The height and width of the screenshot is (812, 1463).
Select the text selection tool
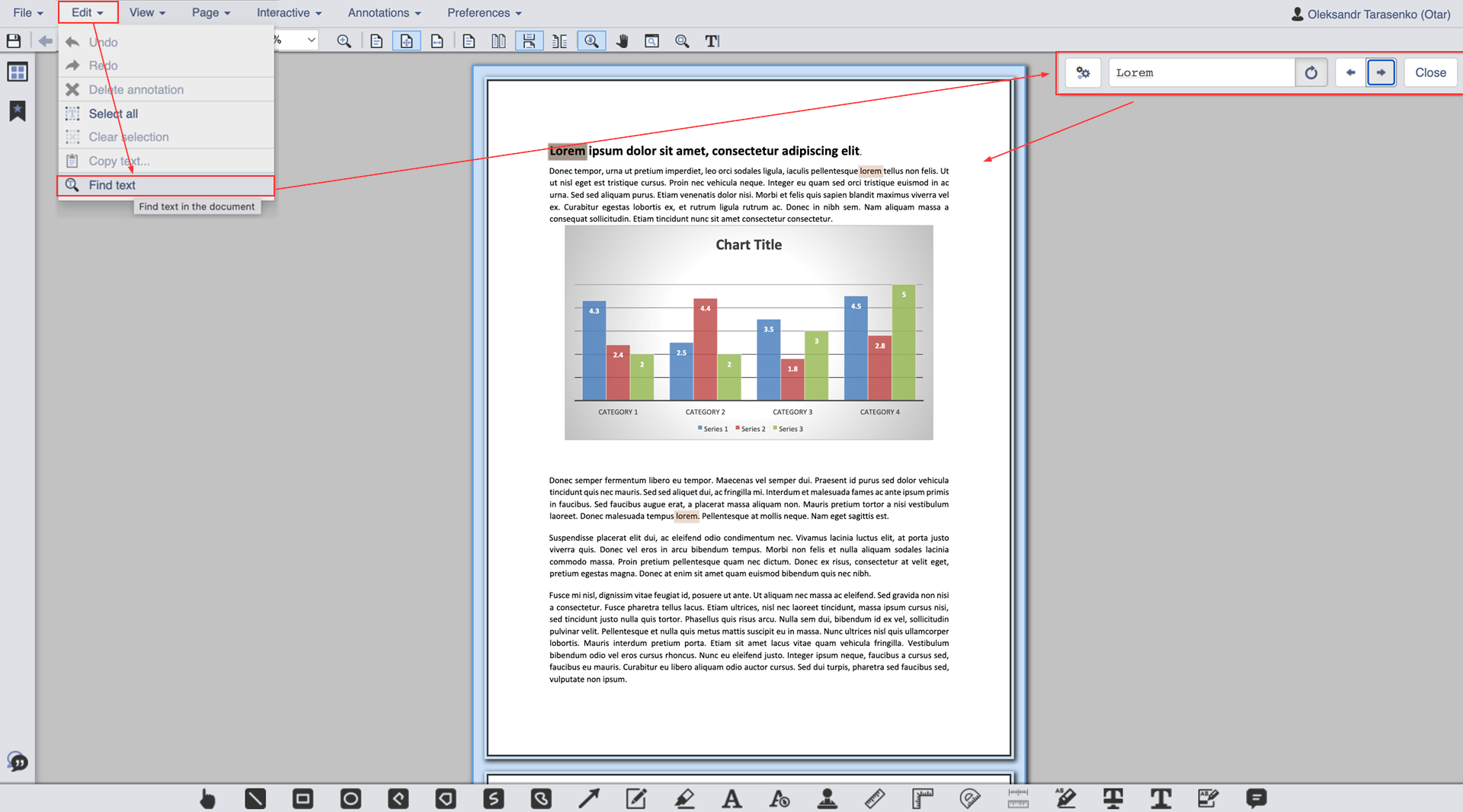712,41
